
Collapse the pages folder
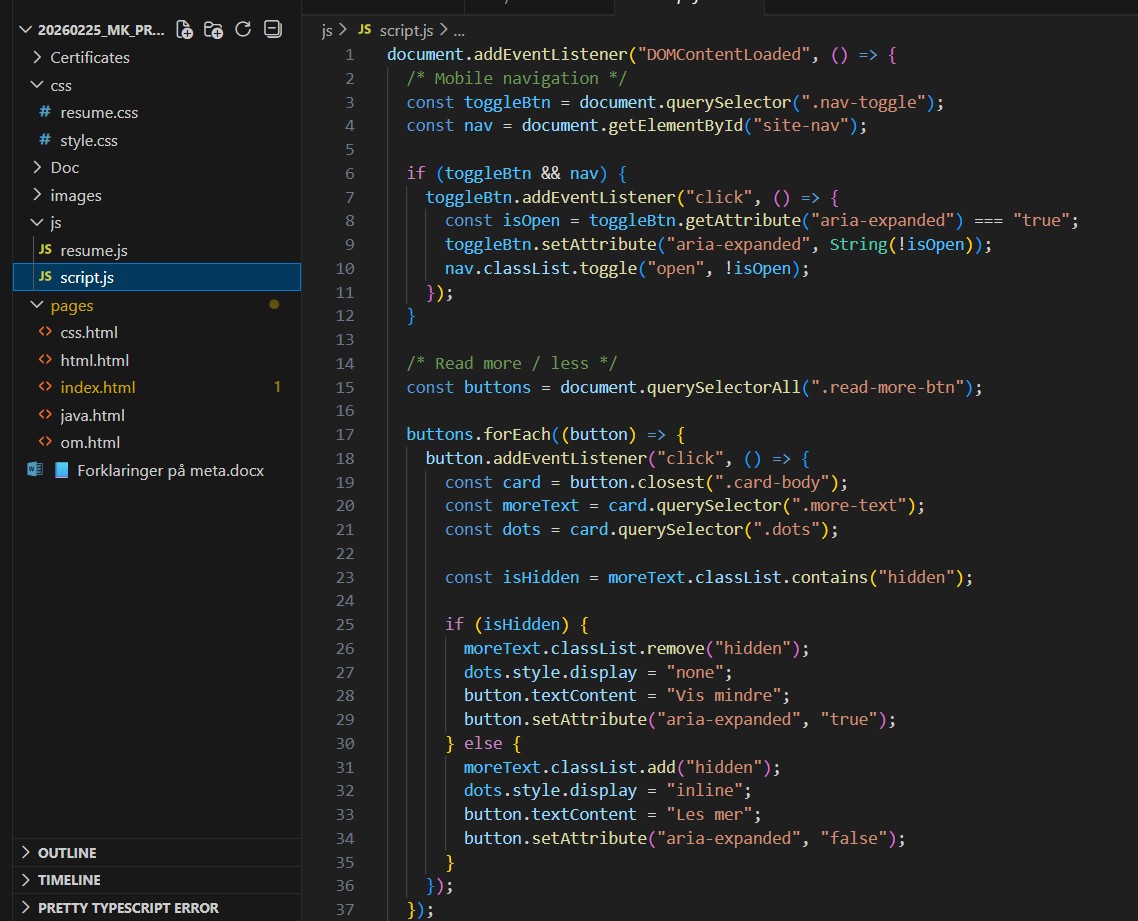point(37,305)
